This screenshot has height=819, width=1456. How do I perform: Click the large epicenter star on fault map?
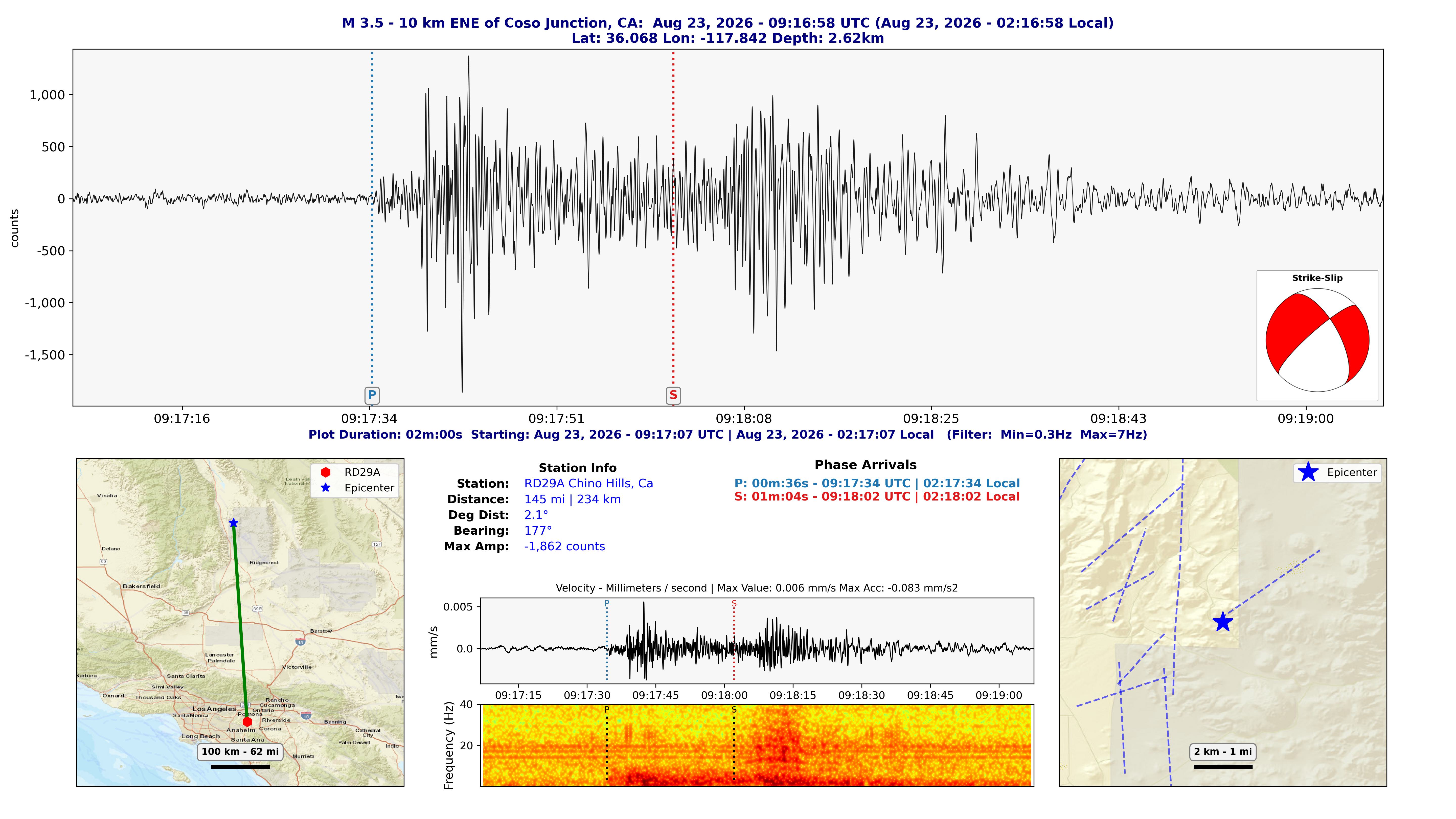[x=1223, y=622]
